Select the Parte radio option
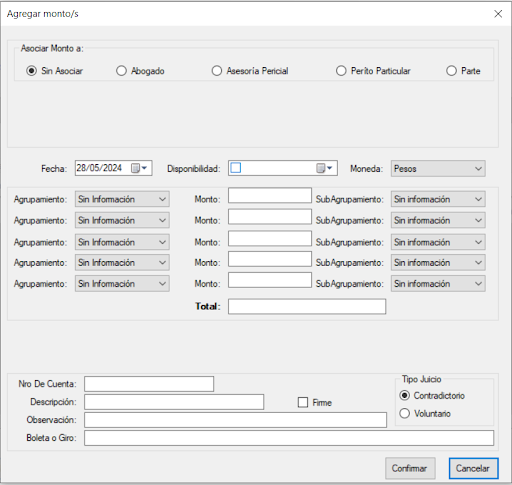The width and height of the screenshot is (512, 485). (x=451, y=71)
